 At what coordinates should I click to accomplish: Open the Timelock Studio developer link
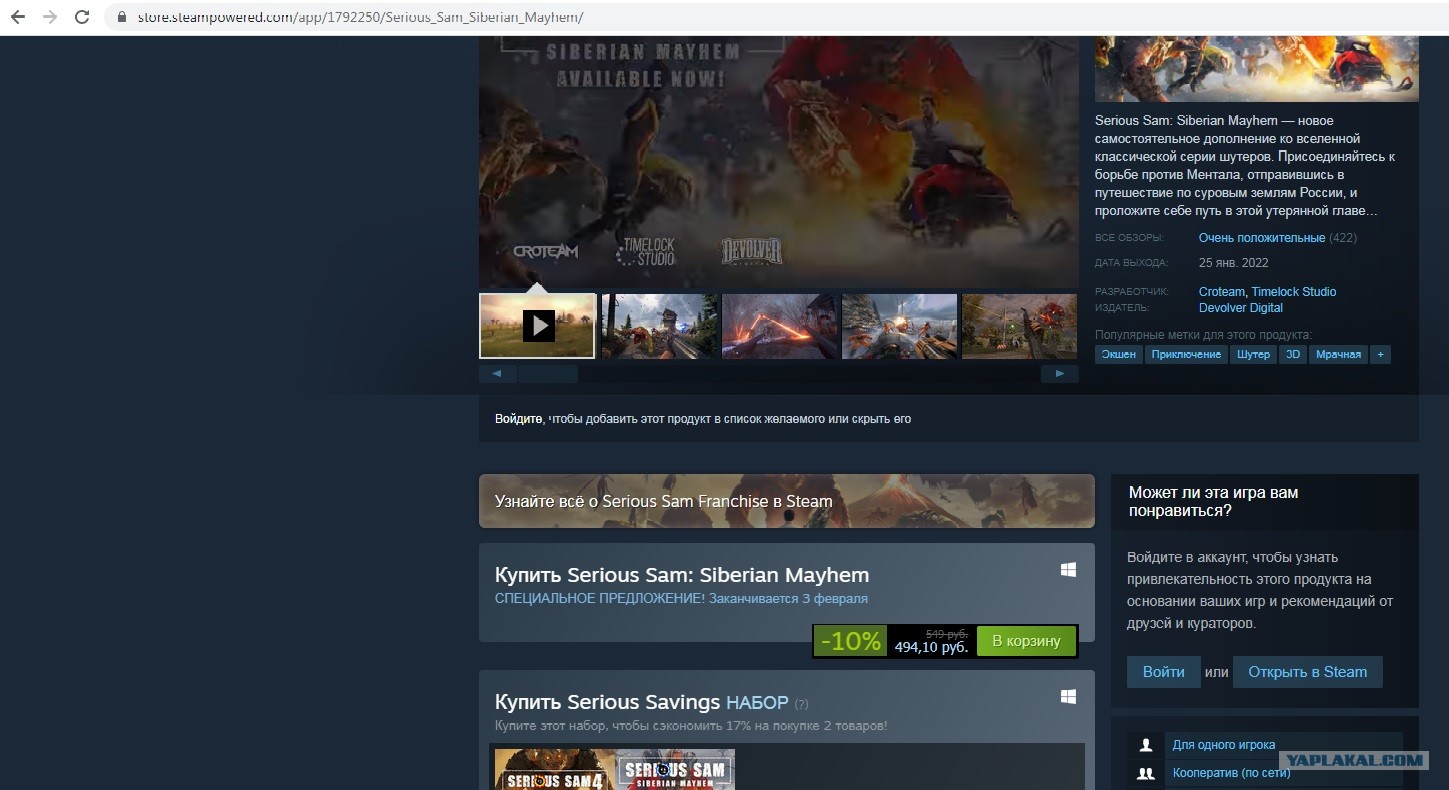tap(1294, 292)
